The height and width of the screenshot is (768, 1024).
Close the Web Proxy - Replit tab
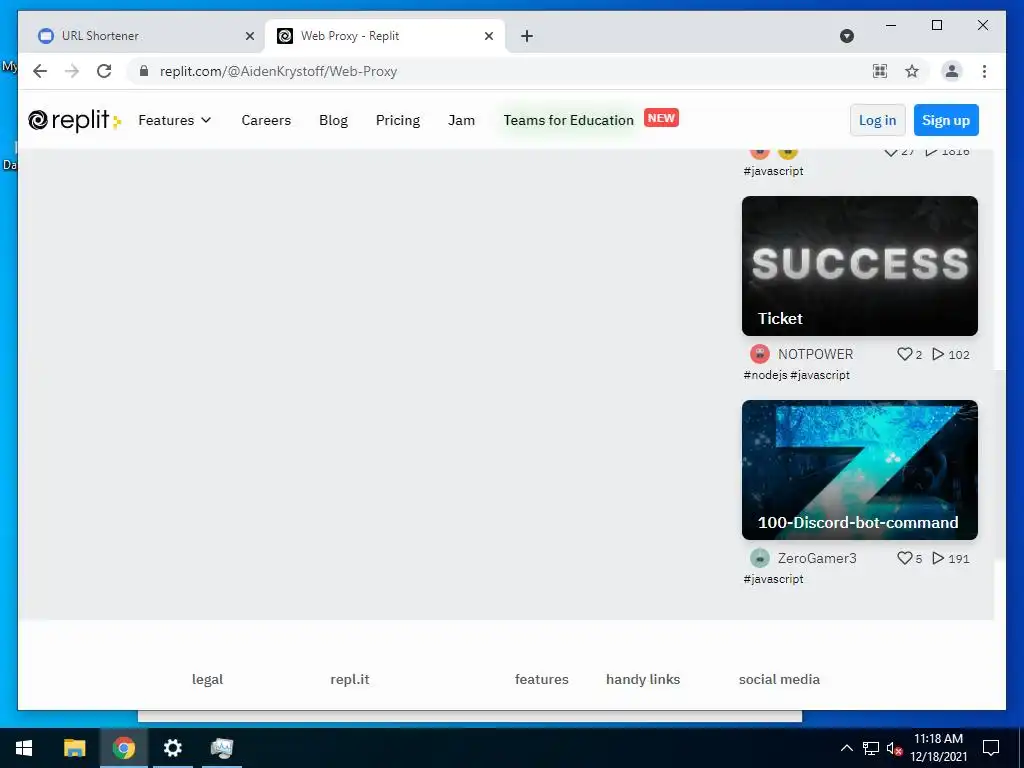point(488,36)
